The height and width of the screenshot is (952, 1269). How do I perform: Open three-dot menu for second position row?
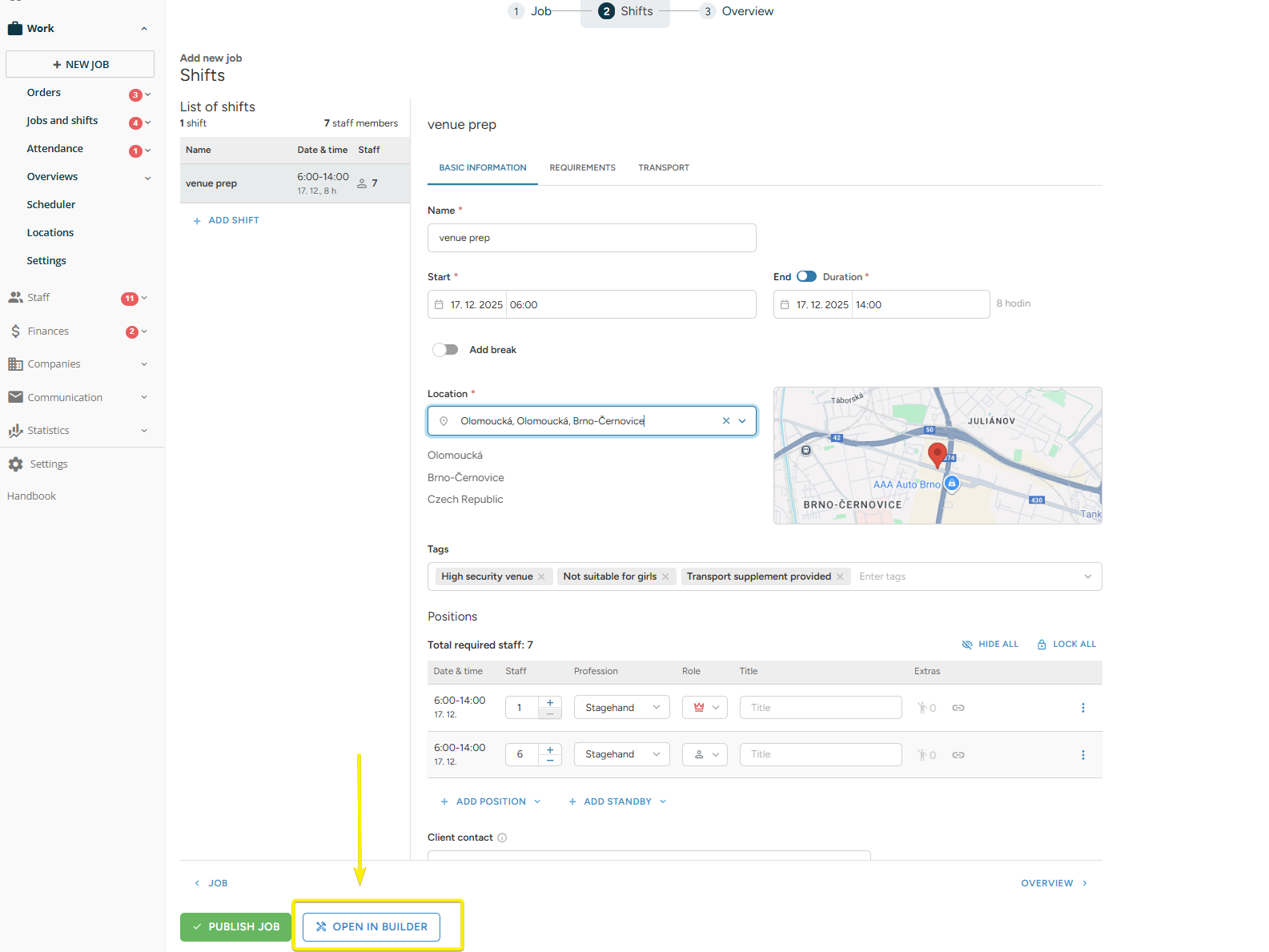pos(1082,755)
